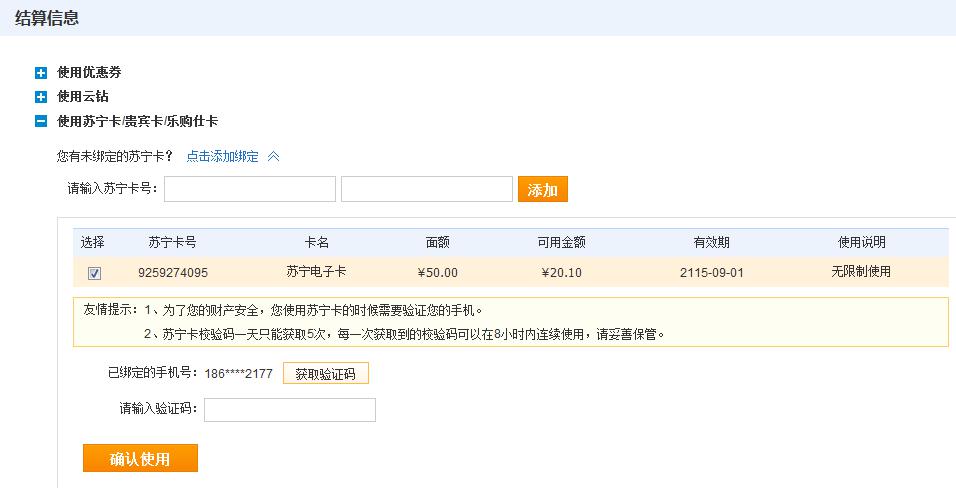Collapse the 使用苏宁卡/贵宾卡/乐购仕卡 minus icon
This screenshot has width=956, height=488.
coord(41,121)
